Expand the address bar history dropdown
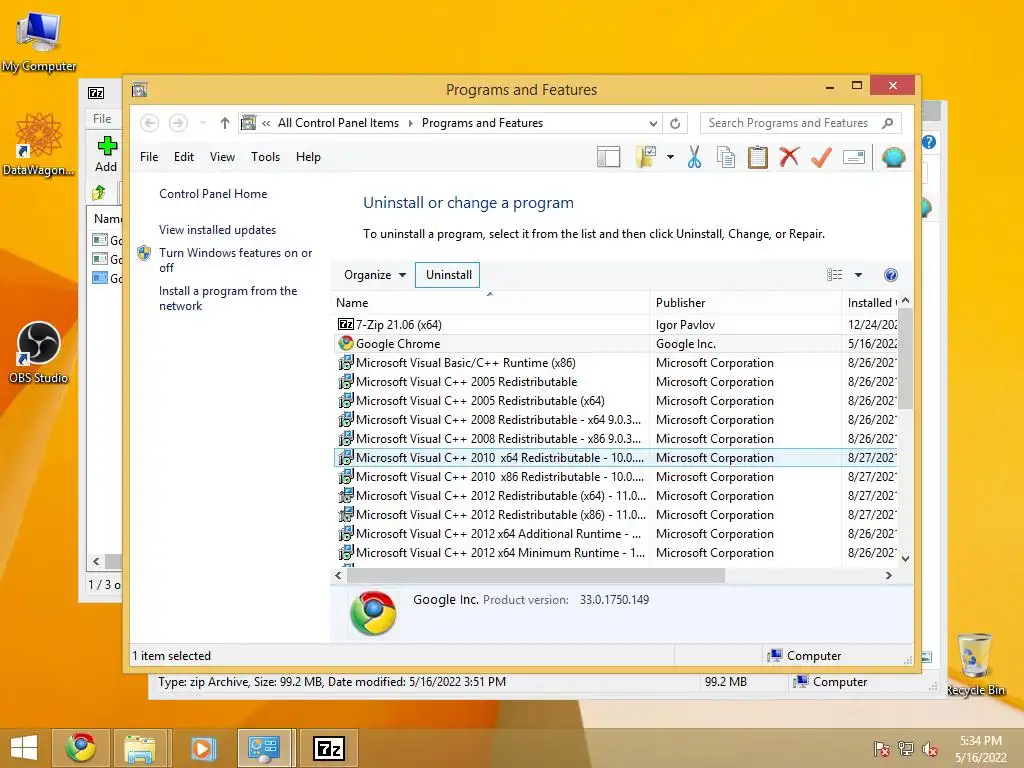1024x768 pixels. click(x=652, y=123)
